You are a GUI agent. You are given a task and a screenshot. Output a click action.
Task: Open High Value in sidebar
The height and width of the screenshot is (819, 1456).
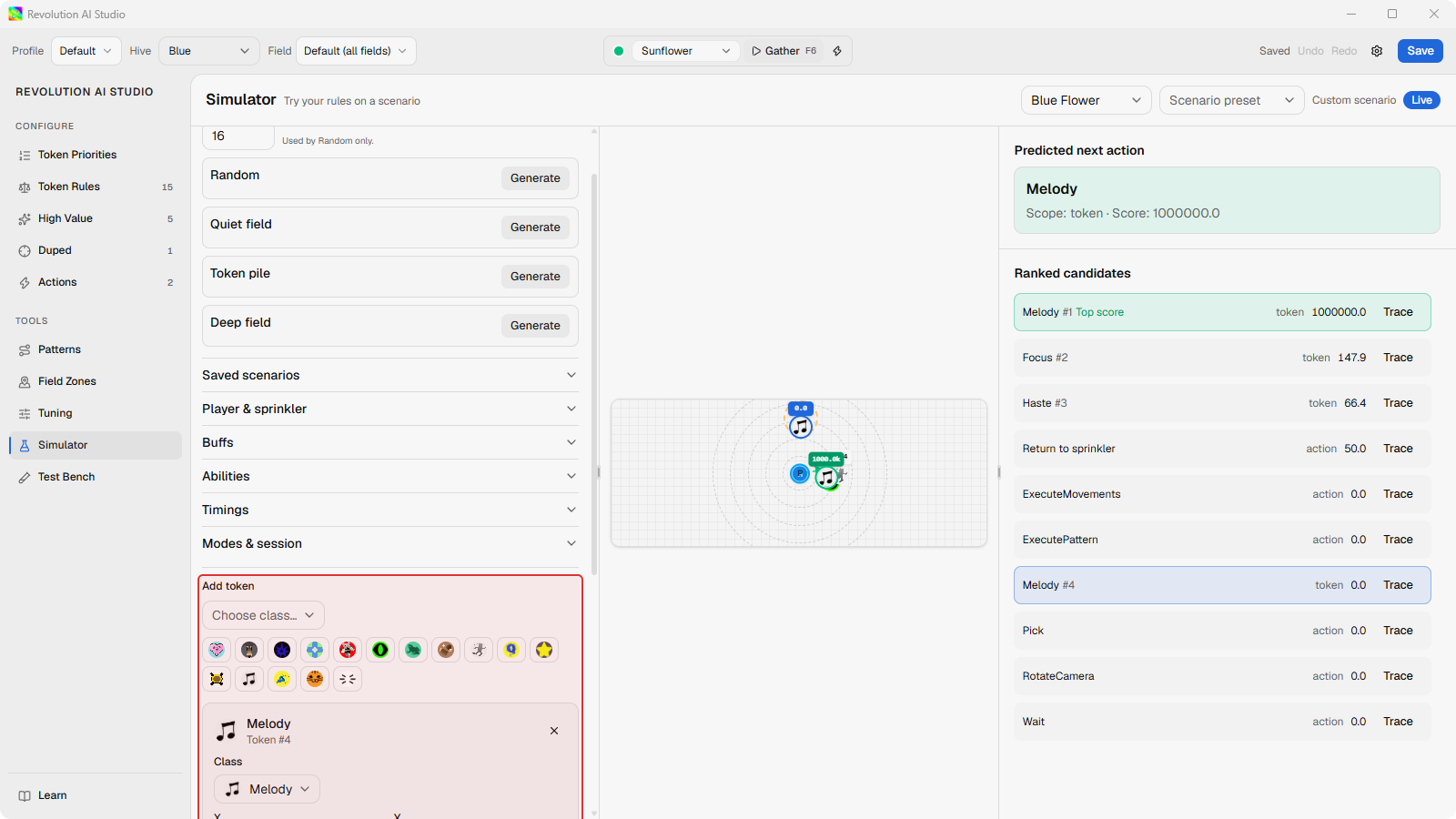click(96, 218)
